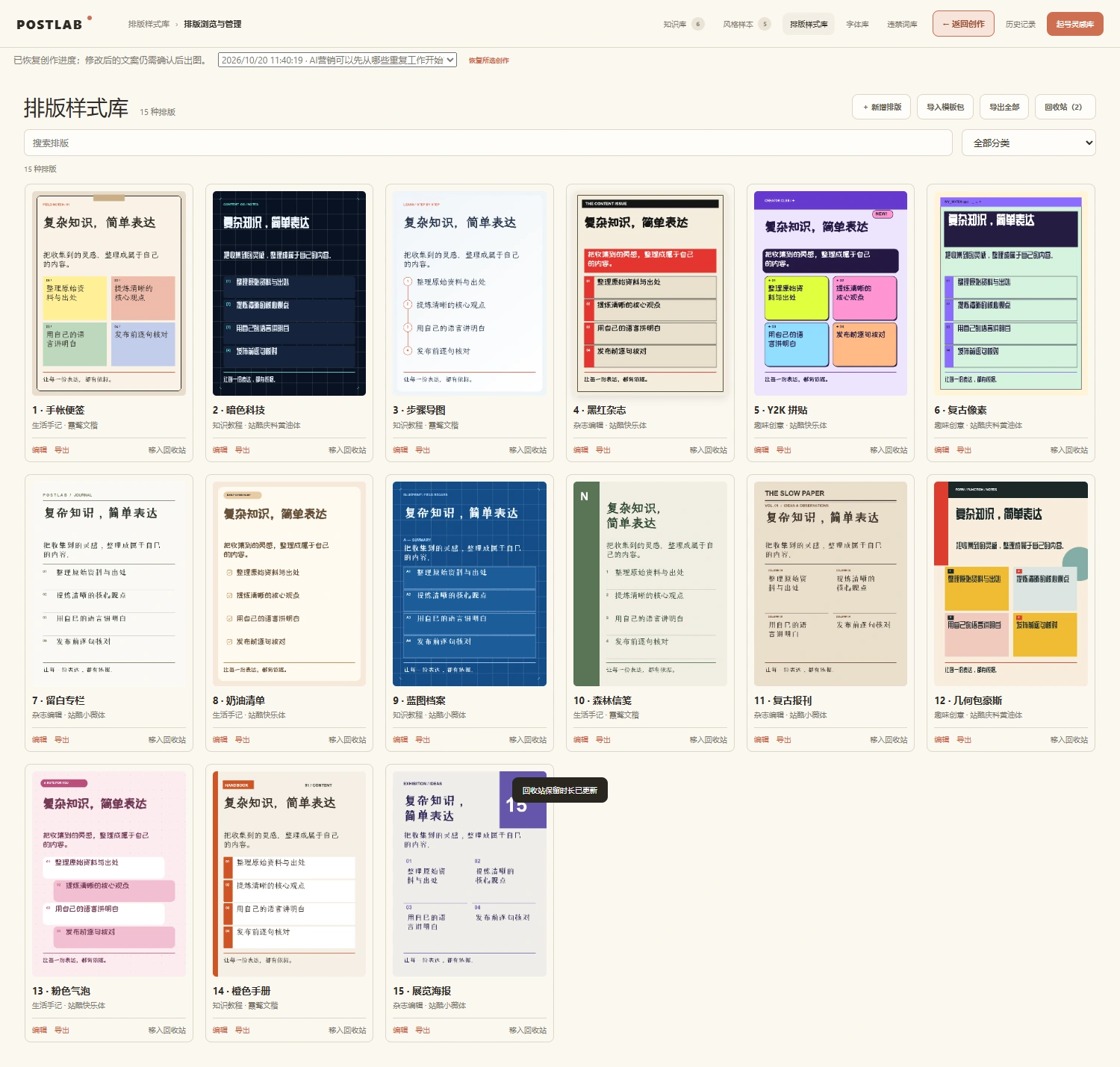Export the 几何包豪斯 layout
Screen dimensions: 1120x1067
pyautogui.click(x=965, y=740)
